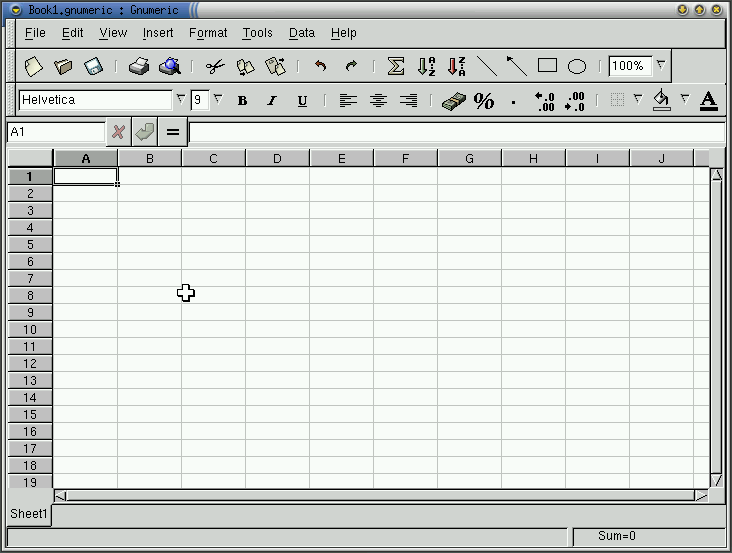Select the line drawing tool
732x553 pixels.
click(x=486, y=66)
